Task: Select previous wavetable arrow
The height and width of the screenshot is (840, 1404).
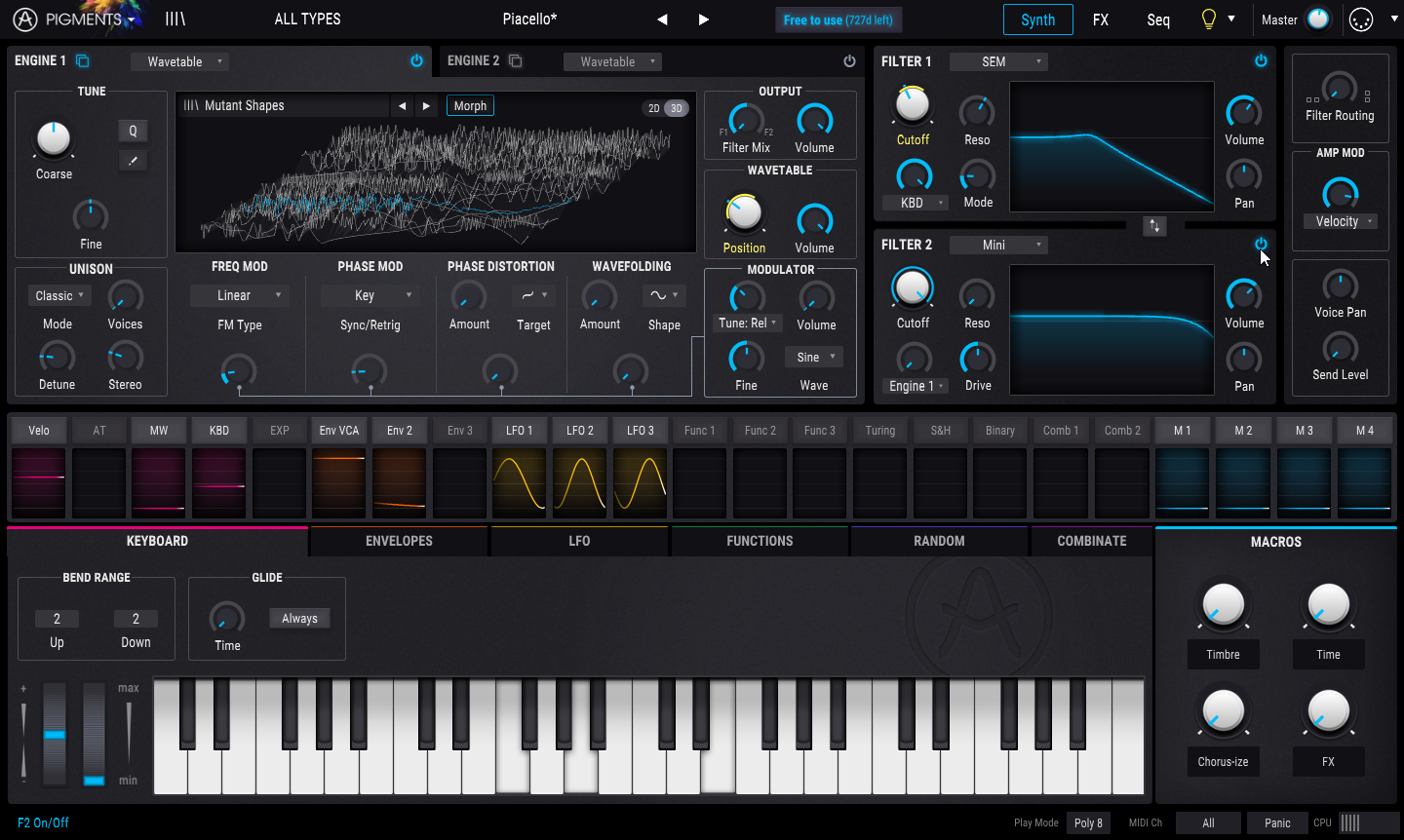Action: [402, 106]
